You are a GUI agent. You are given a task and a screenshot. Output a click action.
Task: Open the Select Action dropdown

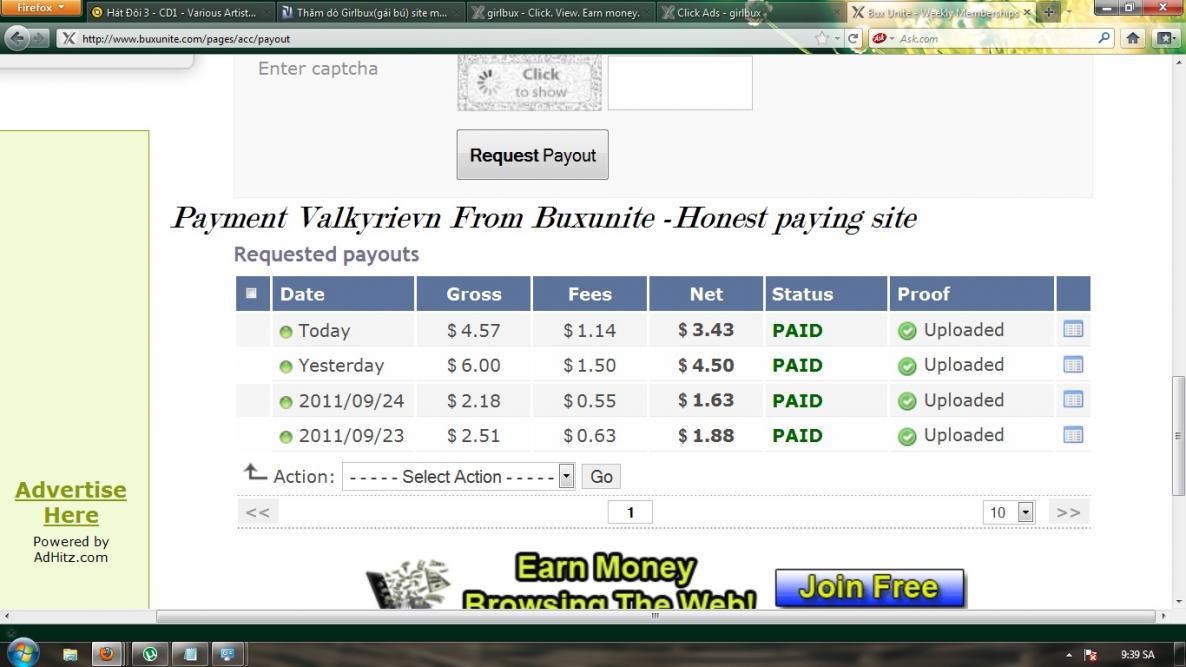(458, 476)
